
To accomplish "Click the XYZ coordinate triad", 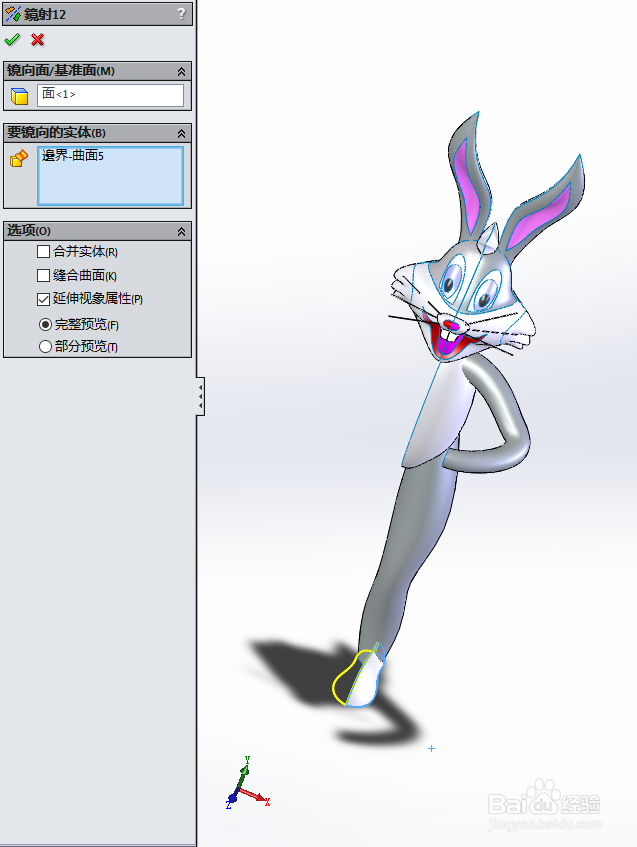I will (246, 783).
